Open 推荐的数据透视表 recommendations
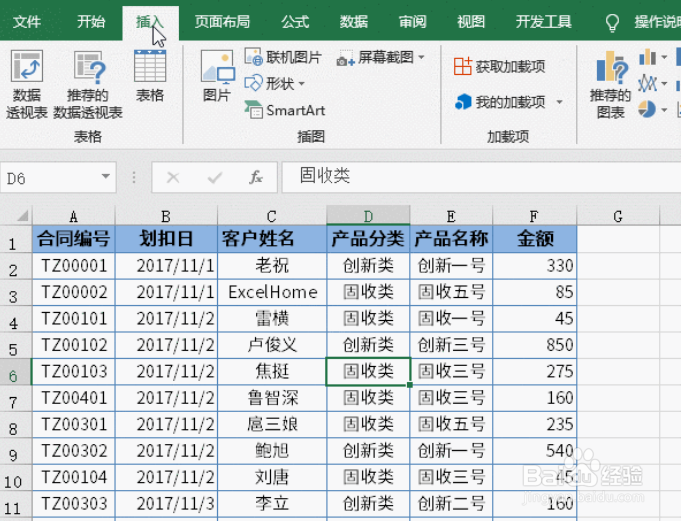The height and width of the screenshot is (521, 681). (88, 85)
